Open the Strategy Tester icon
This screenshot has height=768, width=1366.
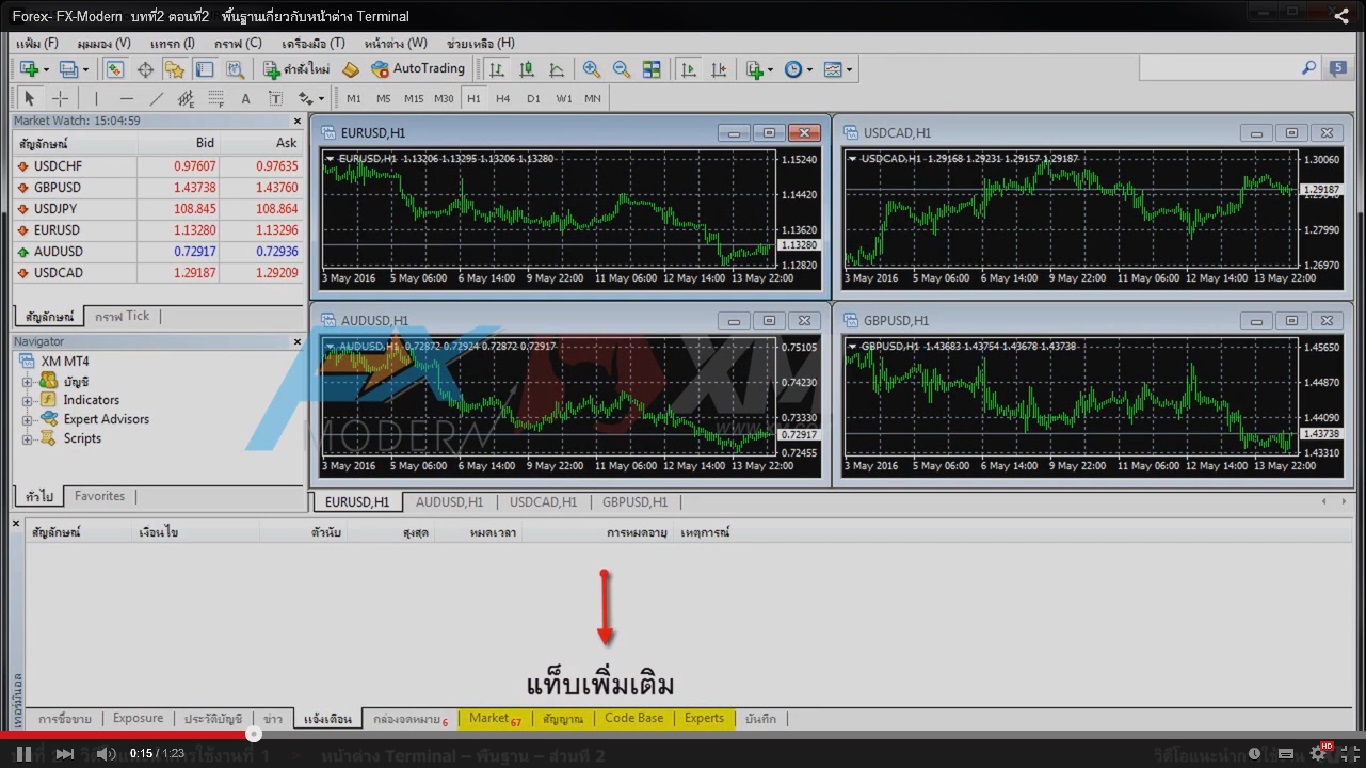(x=234, y=69)
